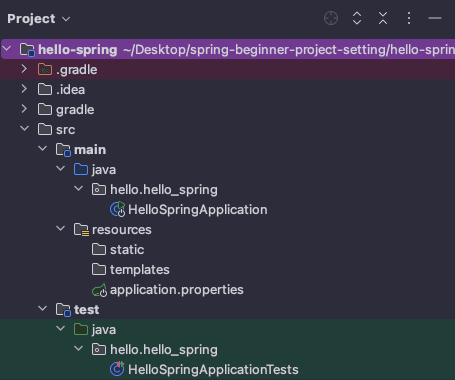Collapse the java folder under test
The image size is (455, 380).
point(61,329)
